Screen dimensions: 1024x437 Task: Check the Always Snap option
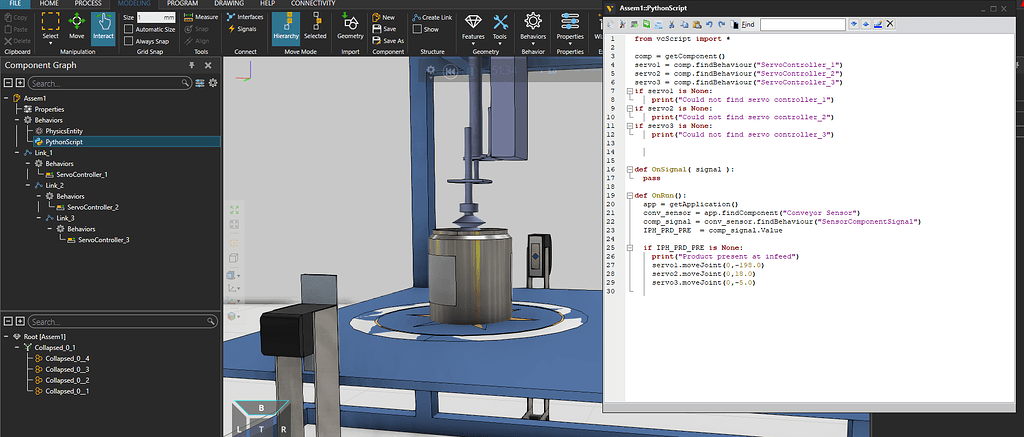(x=128, y=42)
